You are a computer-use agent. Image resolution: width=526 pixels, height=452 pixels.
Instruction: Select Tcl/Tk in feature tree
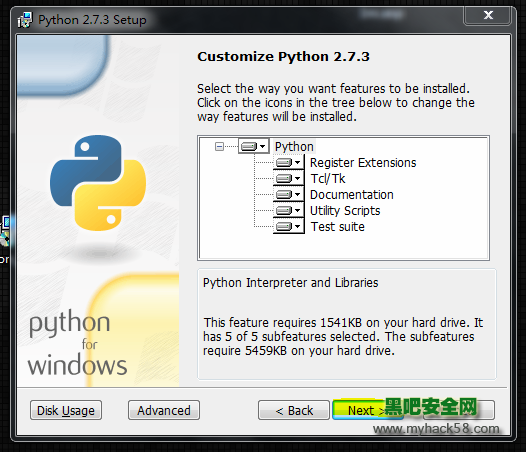point(328,179)
